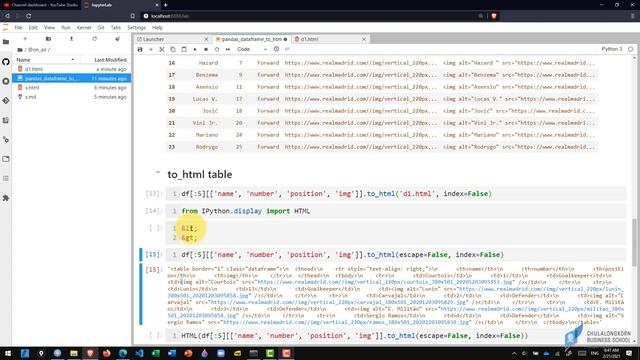Select d1.html in the file list
The height and width of the screenshot is (360, 640).
(71, 69)
